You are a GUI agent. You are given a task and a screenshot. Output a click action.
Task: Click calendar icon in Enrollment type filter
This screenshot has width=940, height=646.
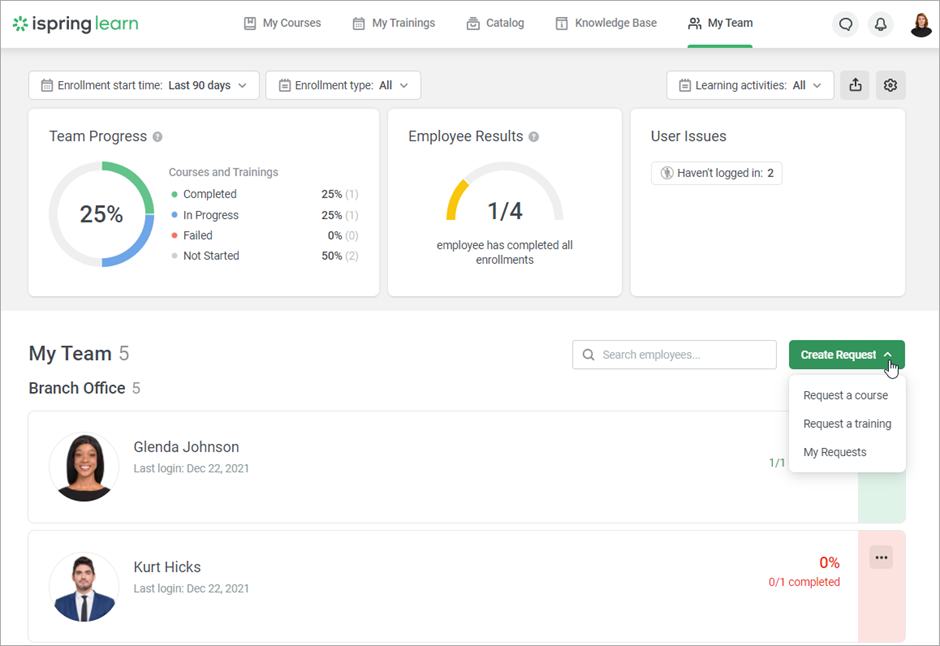(x=285, y=86)
